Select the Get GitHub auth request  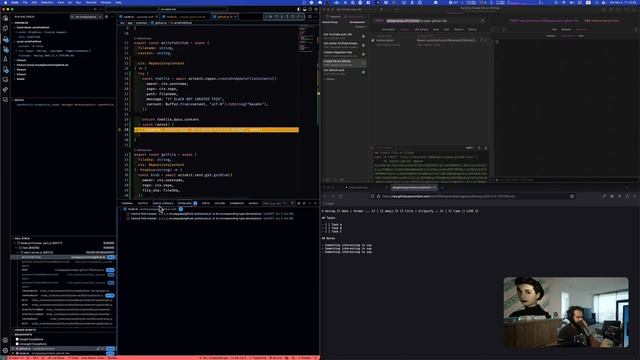coord(344,71)
